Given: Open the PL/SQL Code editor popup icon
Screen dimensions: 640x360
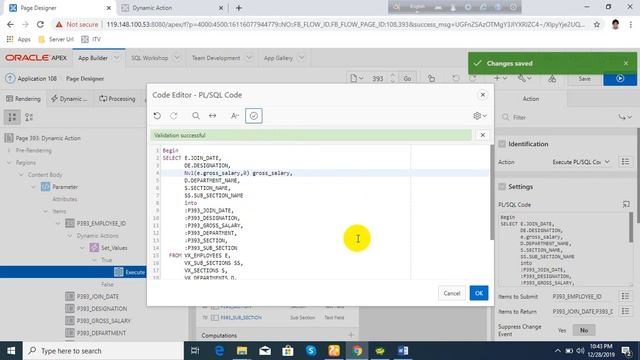Looking at the screenshot, I should (626, 204).
